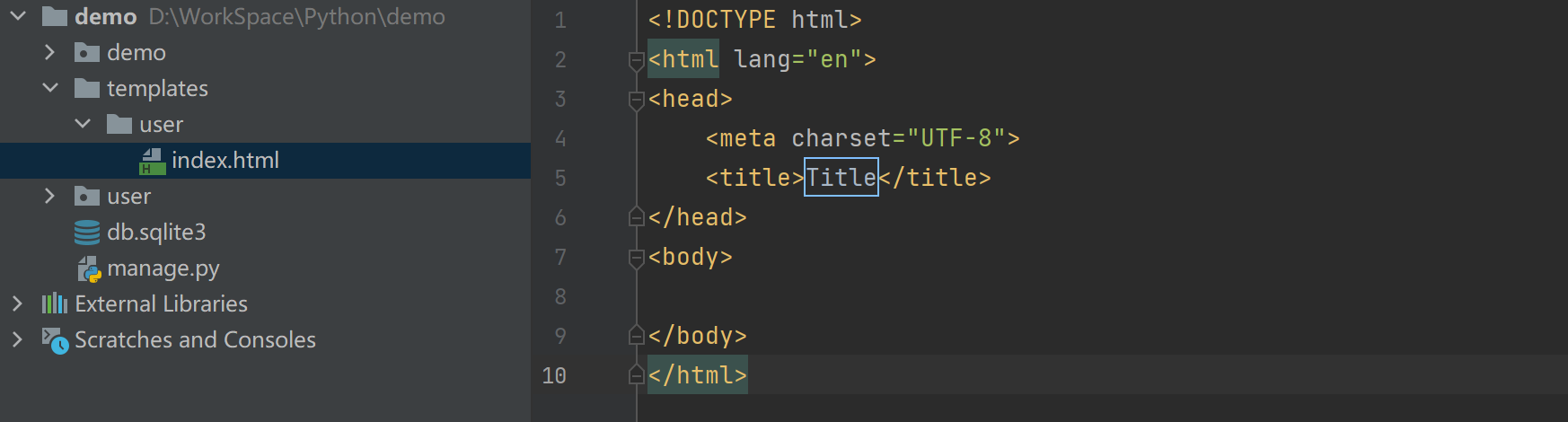Fold the head tag block in gutter

click(637, 100)
